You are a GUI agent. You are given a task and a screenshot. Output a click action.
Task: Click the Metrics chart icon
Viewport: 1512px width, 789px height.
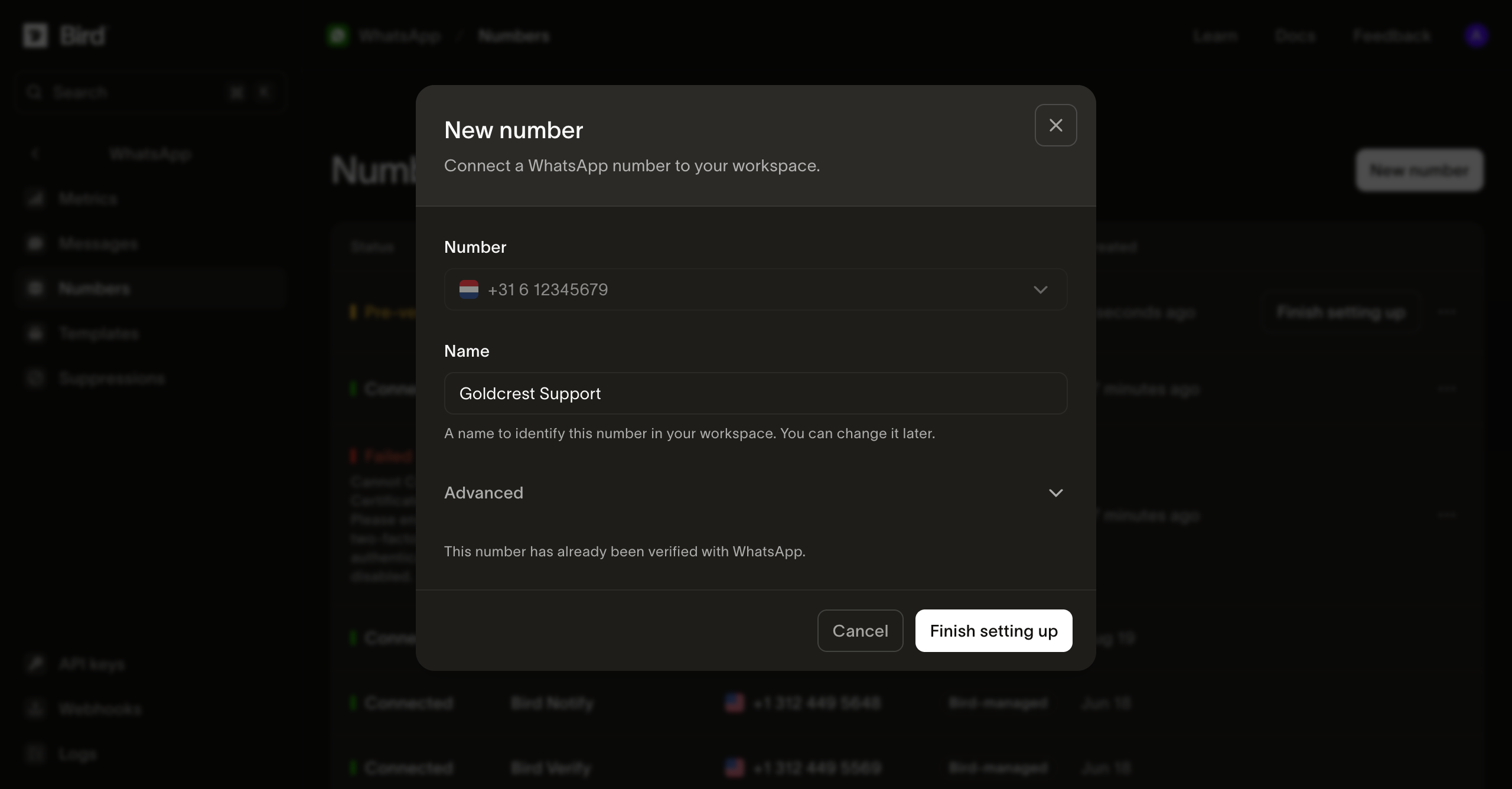[x=35, y=198]
